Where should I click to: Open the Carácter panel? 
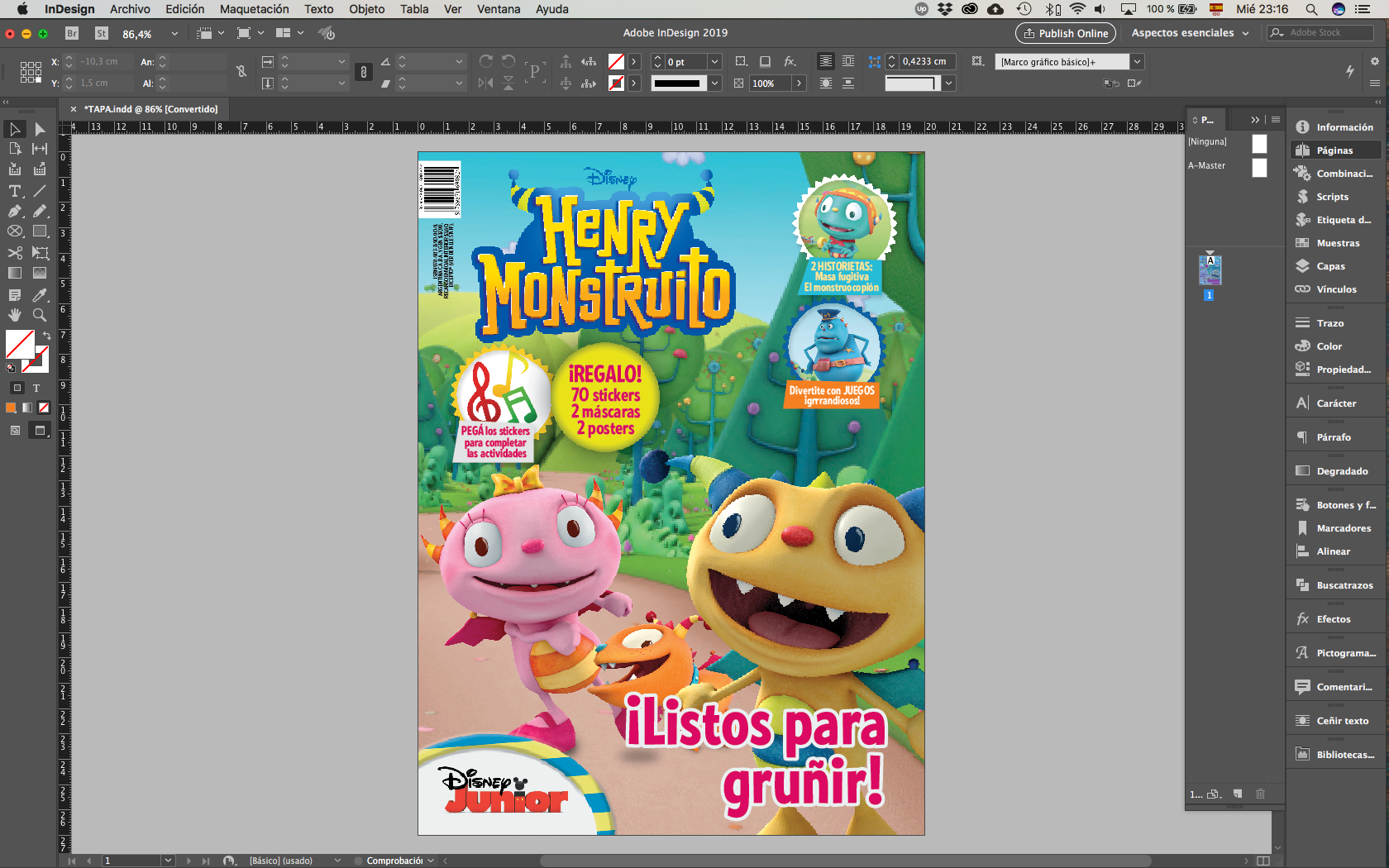[x=1335, y=403]
